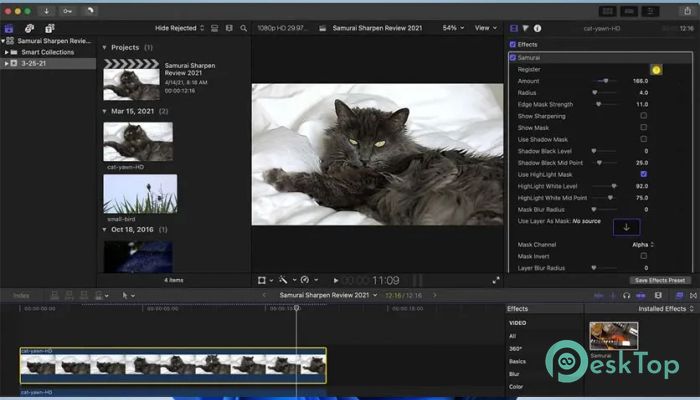
Task: Open the Share export icon
Action: [687, 11]
